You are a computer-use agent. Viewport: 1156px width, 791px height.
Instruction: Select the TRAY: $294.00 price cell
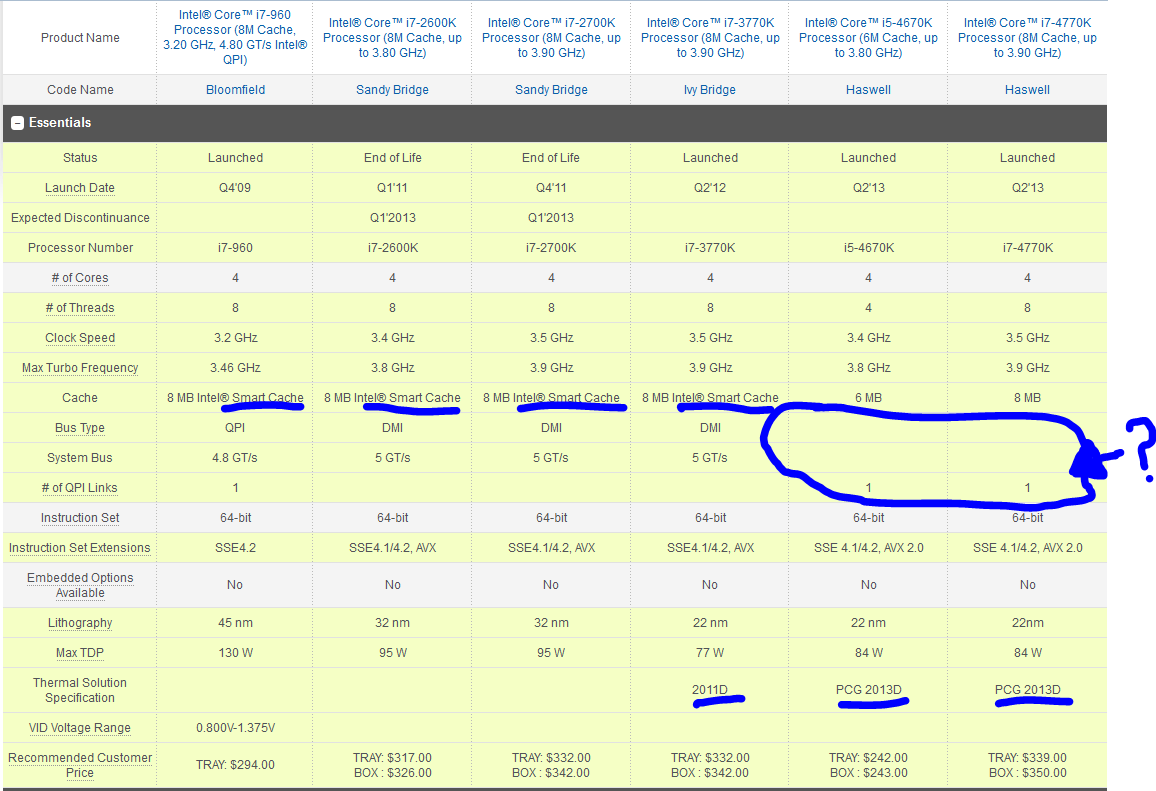(235, 765)
